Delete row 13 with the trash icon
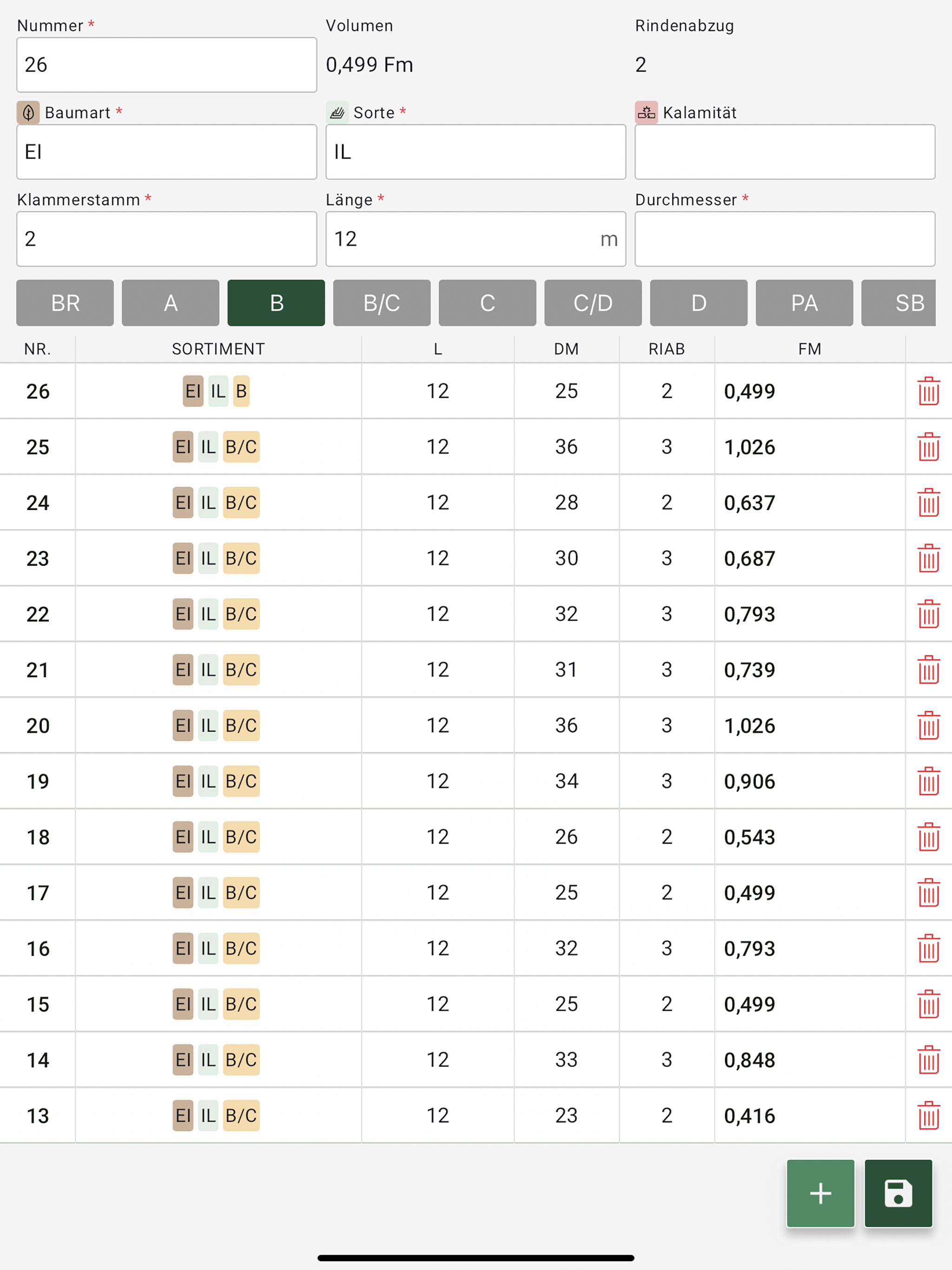This screenshot has width=952, height=1270. [x=928, y=1115]
